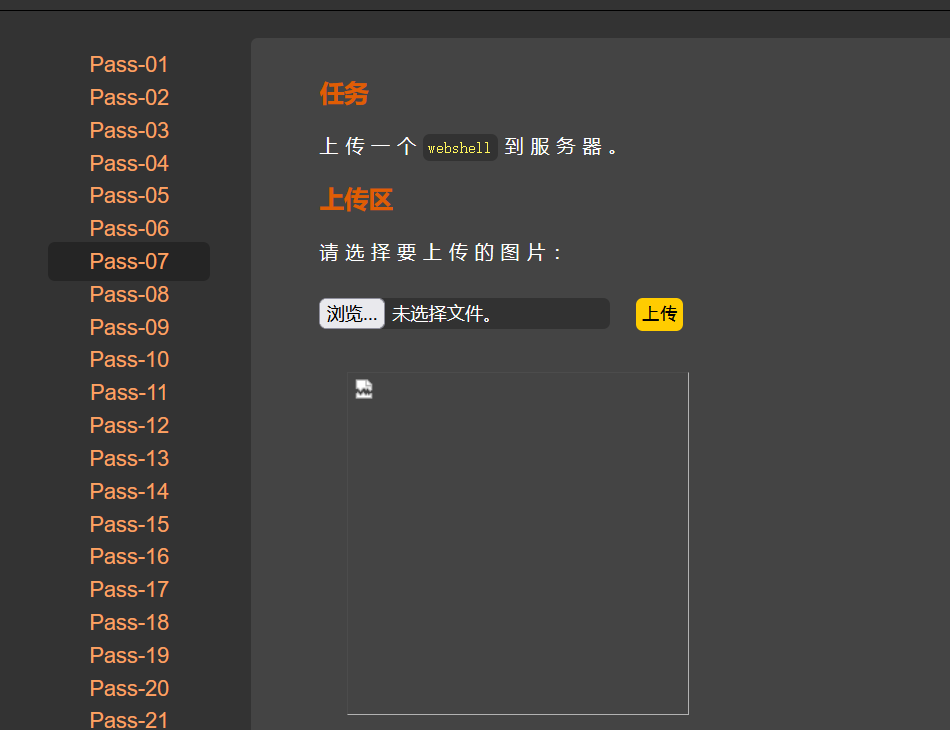Screen dimensions: 950x730
Task: Open Pass-21 at the list bottom
Action: pos(129,720)
